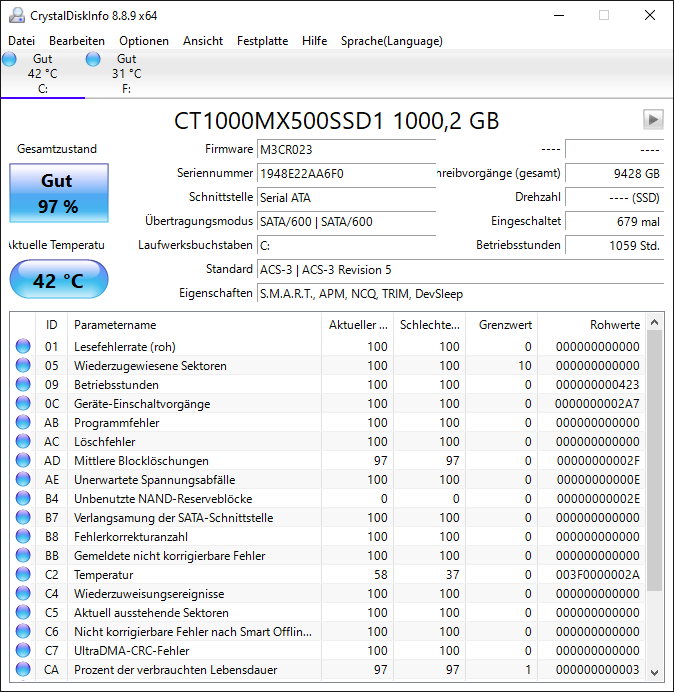Click status orb for Geräte-Einschaltvorgänge row
The height and width of the screenshot is (692, 674).
(x=23, y=403)
